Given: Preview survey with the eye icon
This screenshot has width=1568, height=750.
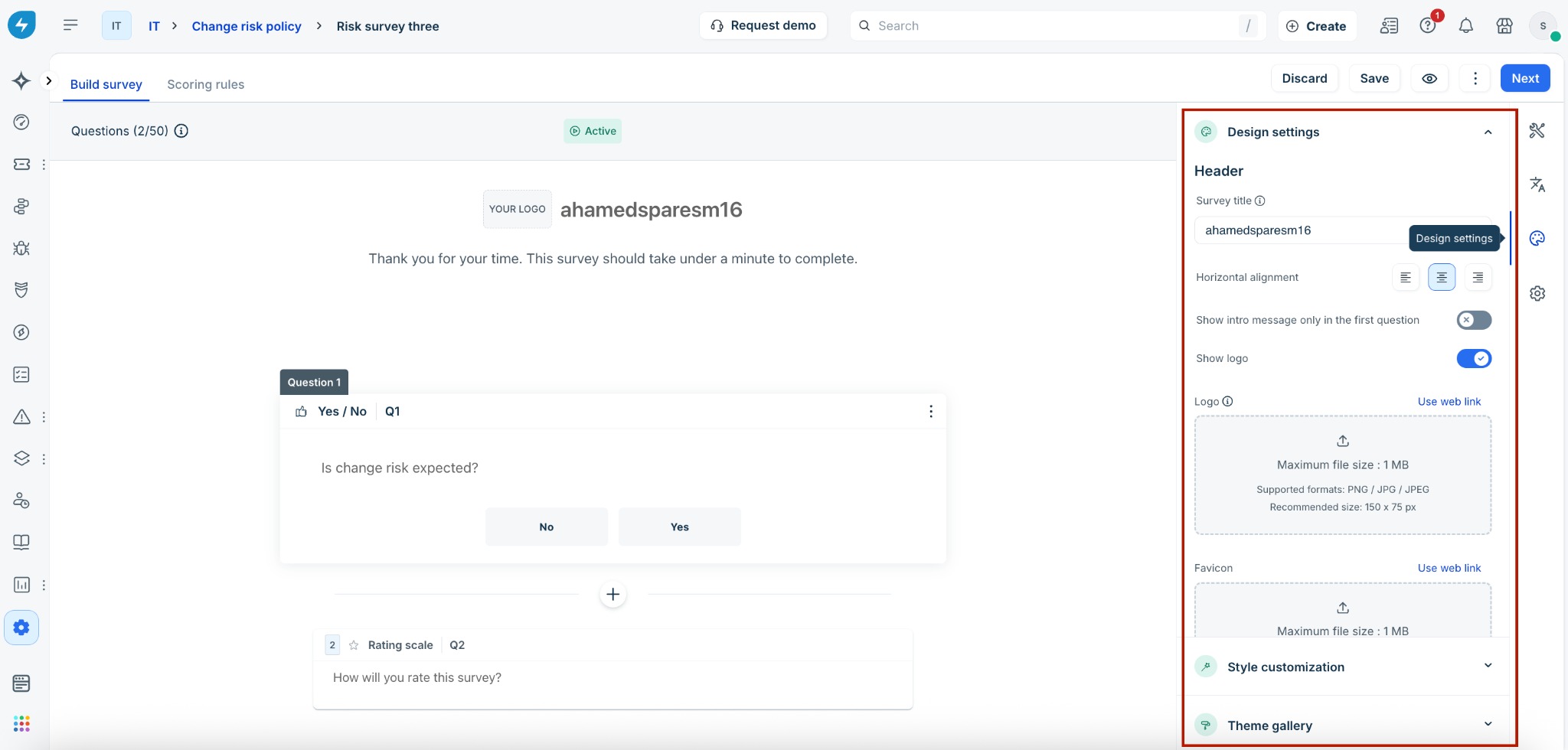Looking at the screenshot, I should (x=1429, y=78).
